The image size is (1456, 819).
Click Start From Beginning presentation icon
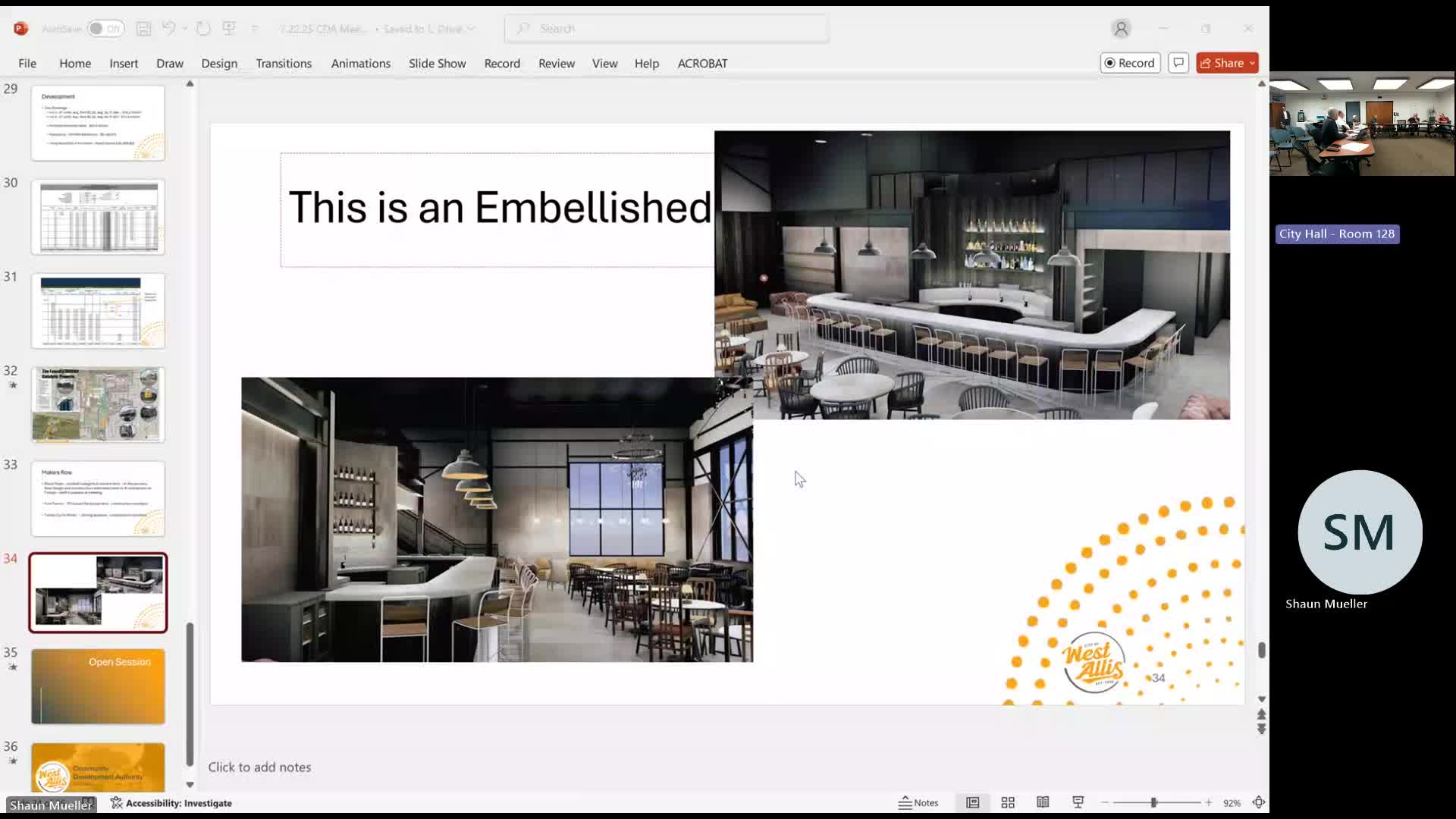pyautogui.click(x=229, y=29)
